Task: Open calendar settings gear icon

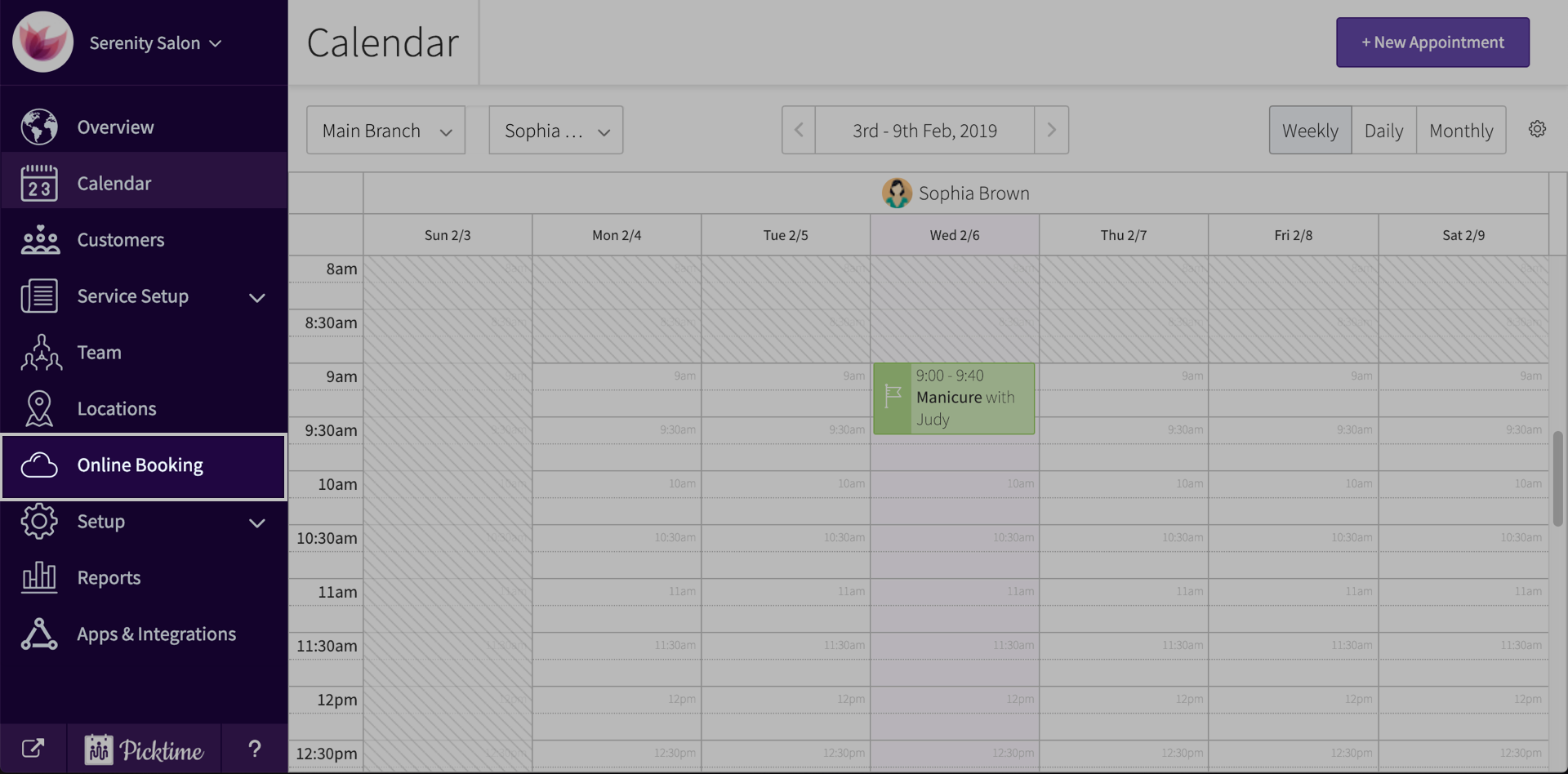Action: pos(1537,129)
